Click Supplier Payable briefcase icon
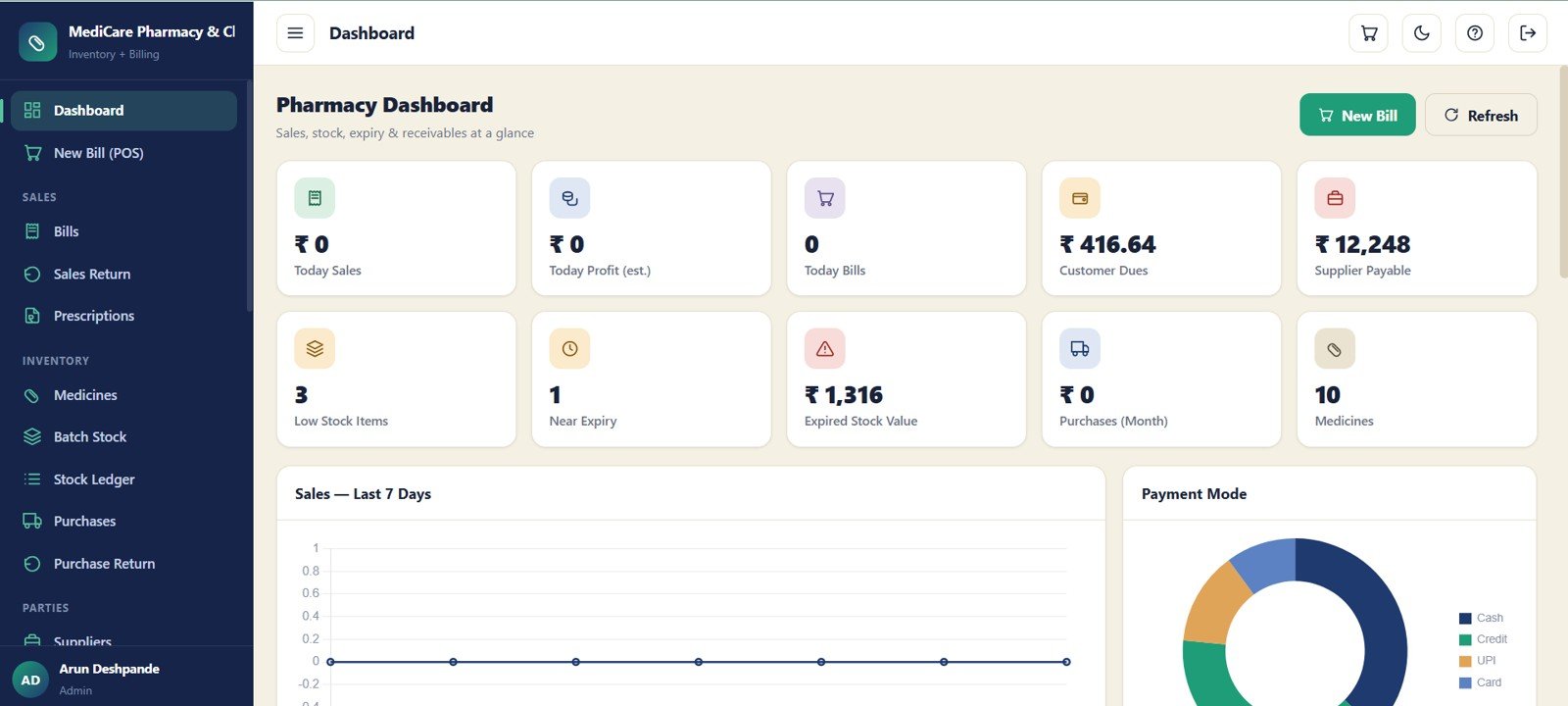The image size is (1568, 706). [x=1335, y=198]
